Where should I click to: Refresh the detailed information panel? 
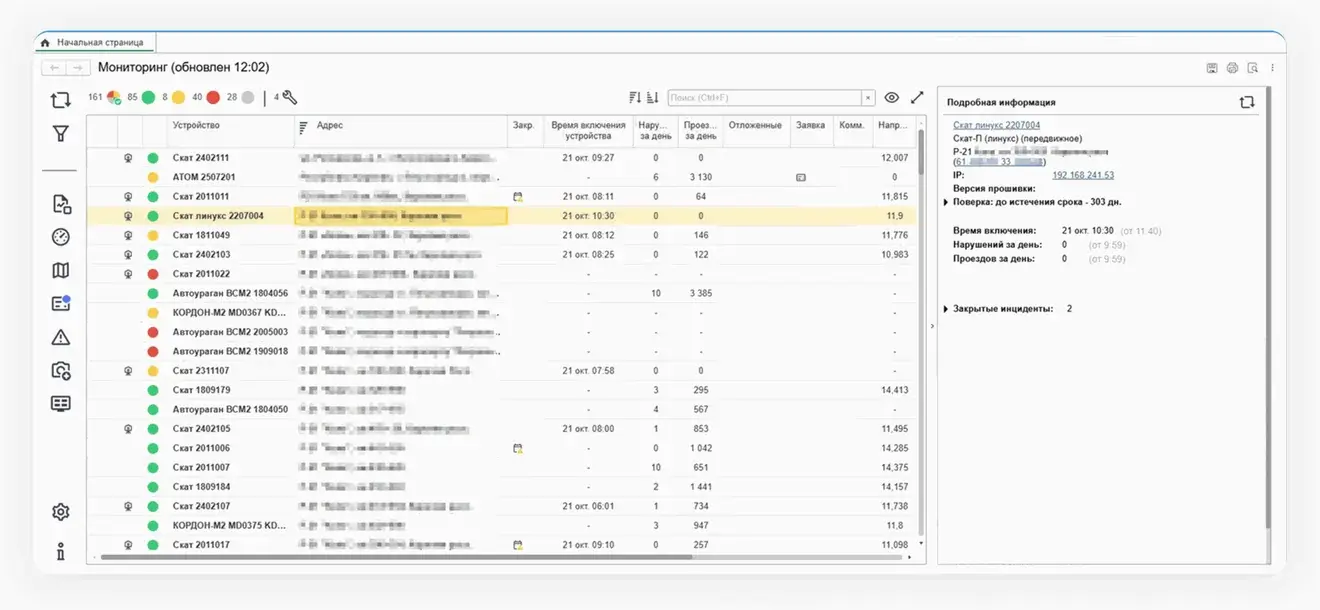point(1246,102)
